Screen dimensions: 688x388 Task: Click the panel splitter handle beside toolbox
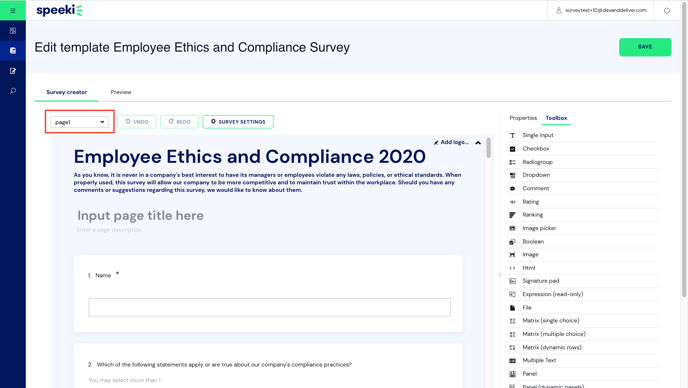[500, 275]
